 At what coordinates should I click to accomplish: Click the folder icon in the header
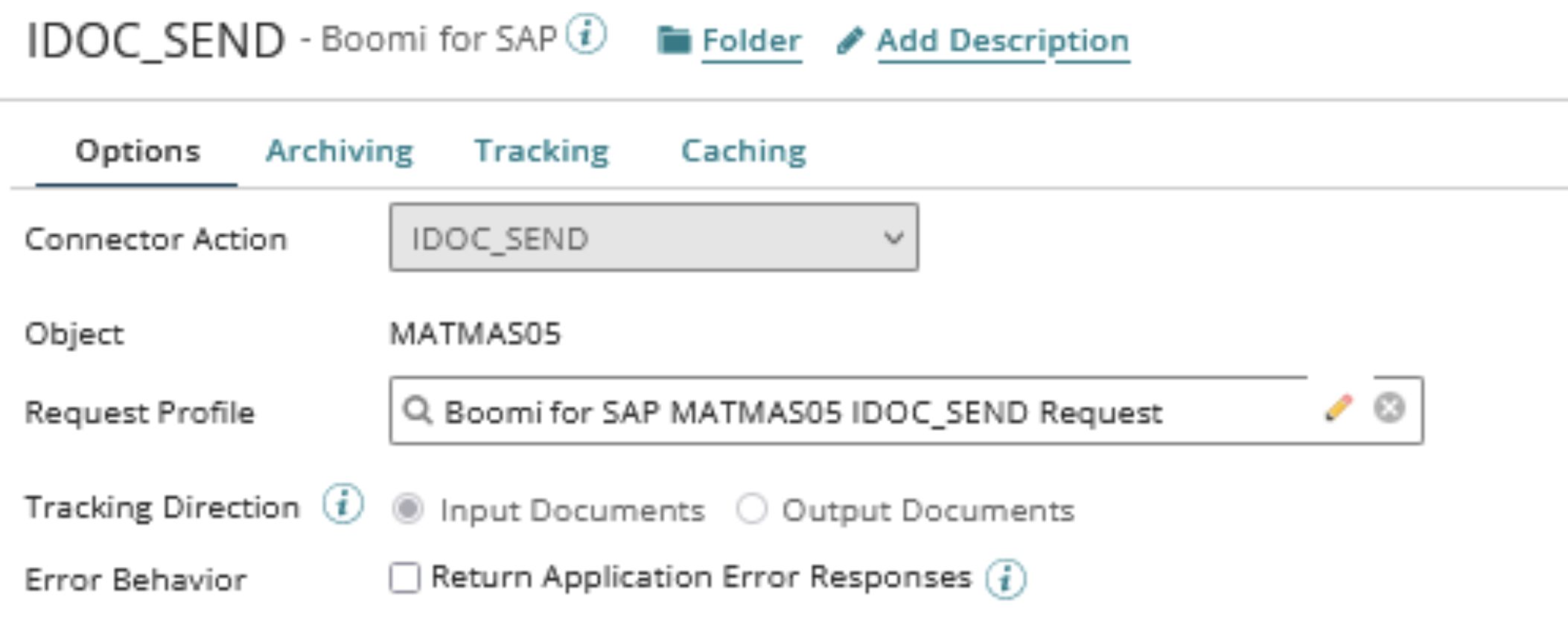click(x=674, y=40)
